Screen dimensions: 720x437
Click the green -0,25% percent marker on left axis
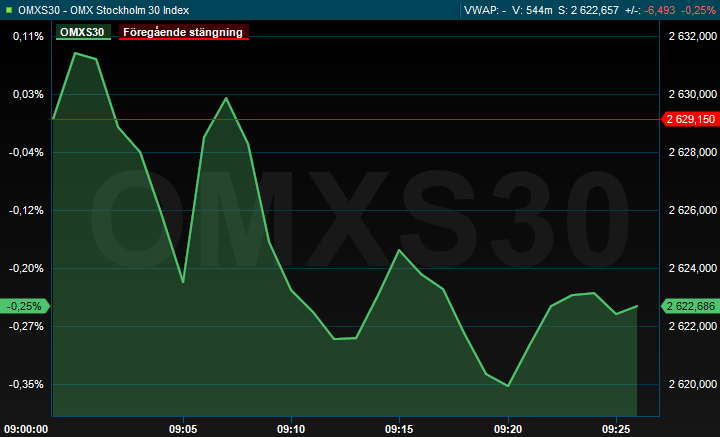24,306
